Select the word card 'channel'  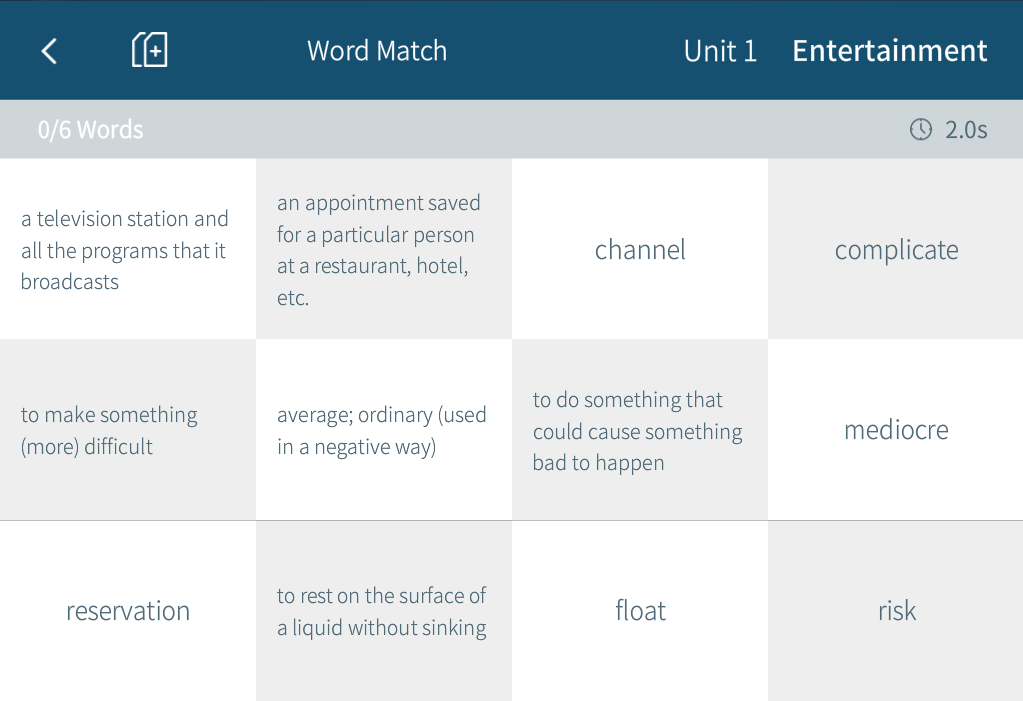640,249
